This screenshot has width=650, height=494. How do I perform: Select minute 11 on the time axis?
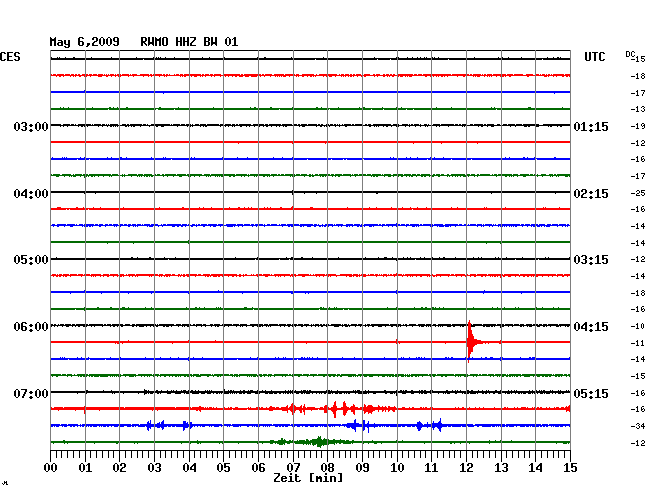pos(432,467)
